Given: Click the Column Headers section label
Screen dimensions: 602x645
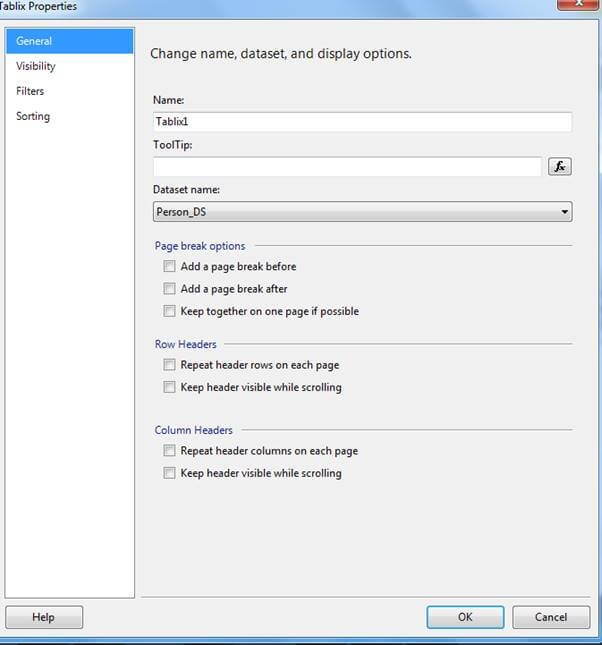Looking at the screenshot, I should point(193,430).
